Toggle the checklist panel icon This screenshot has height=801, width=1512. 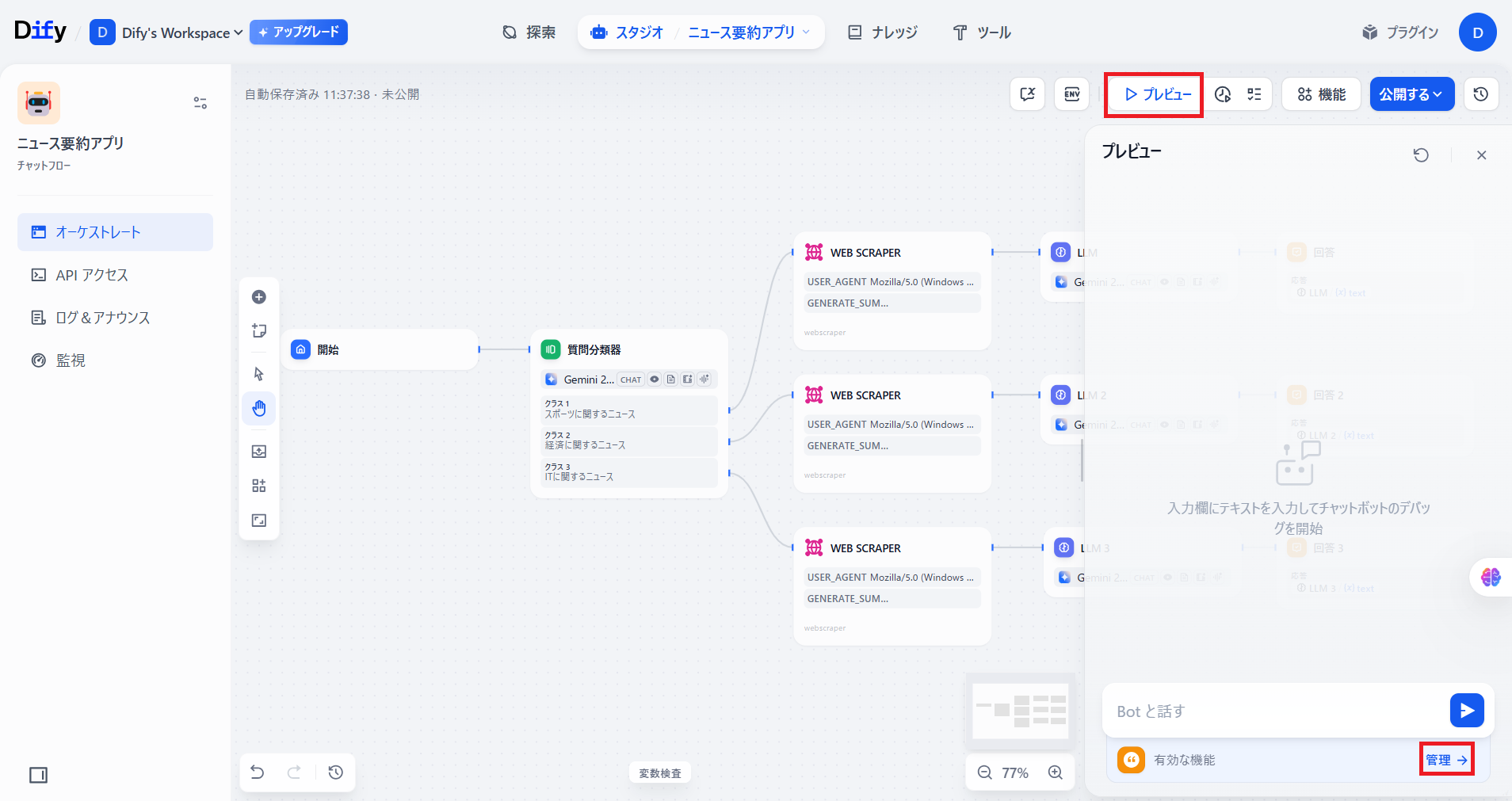pyautogui.click(x=1254, y=94)
